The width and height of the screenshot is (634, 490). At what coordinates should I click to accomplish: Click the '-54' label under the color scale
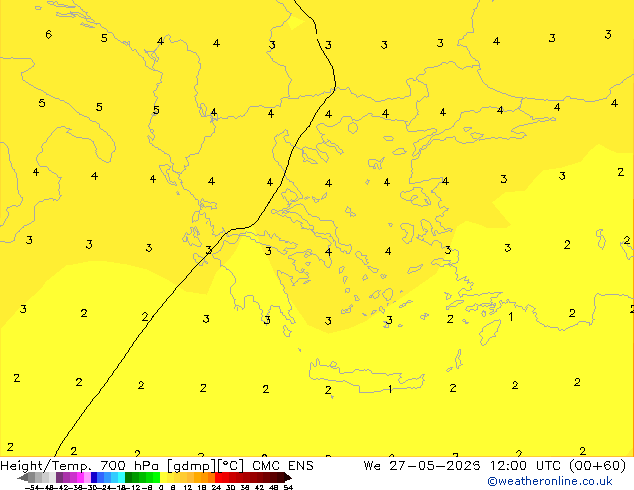pos(32,488)
